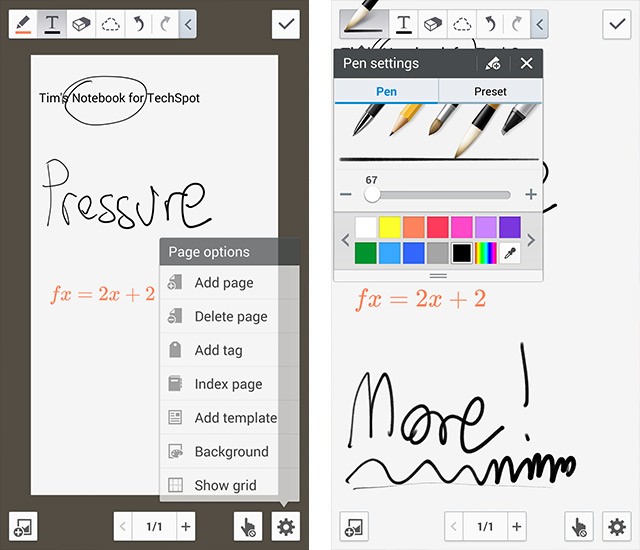Click the add preset icon in Pen settings header
640x550 pixels.
click(x=492, y=64)
